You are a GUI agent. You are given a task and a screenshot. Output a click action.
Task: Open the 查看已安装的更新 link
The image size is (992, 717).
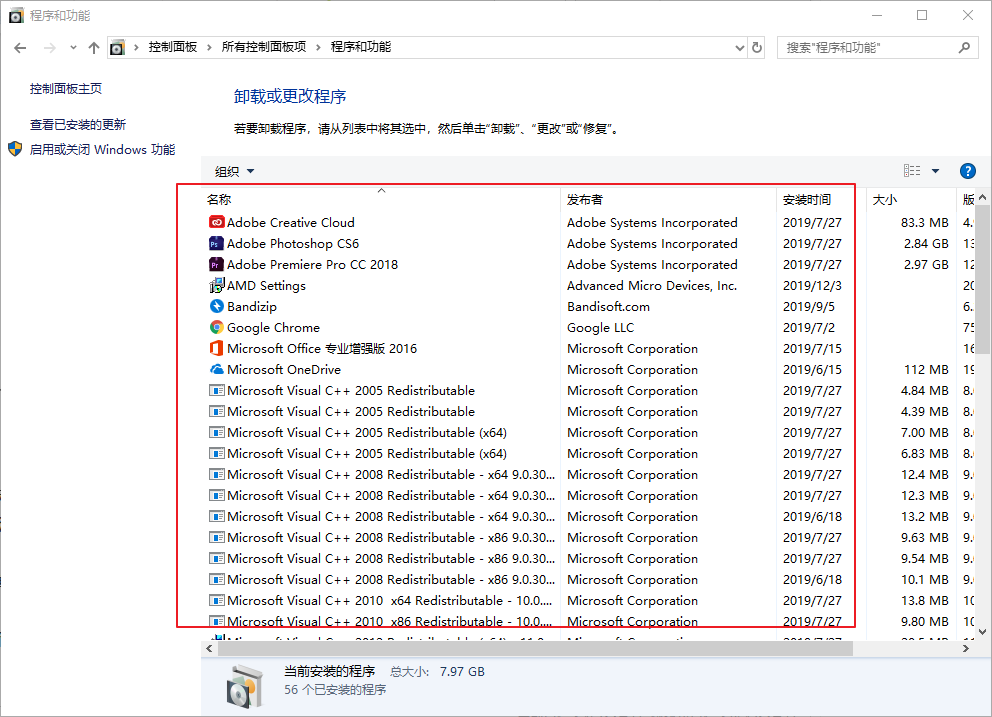pos(78,125)
